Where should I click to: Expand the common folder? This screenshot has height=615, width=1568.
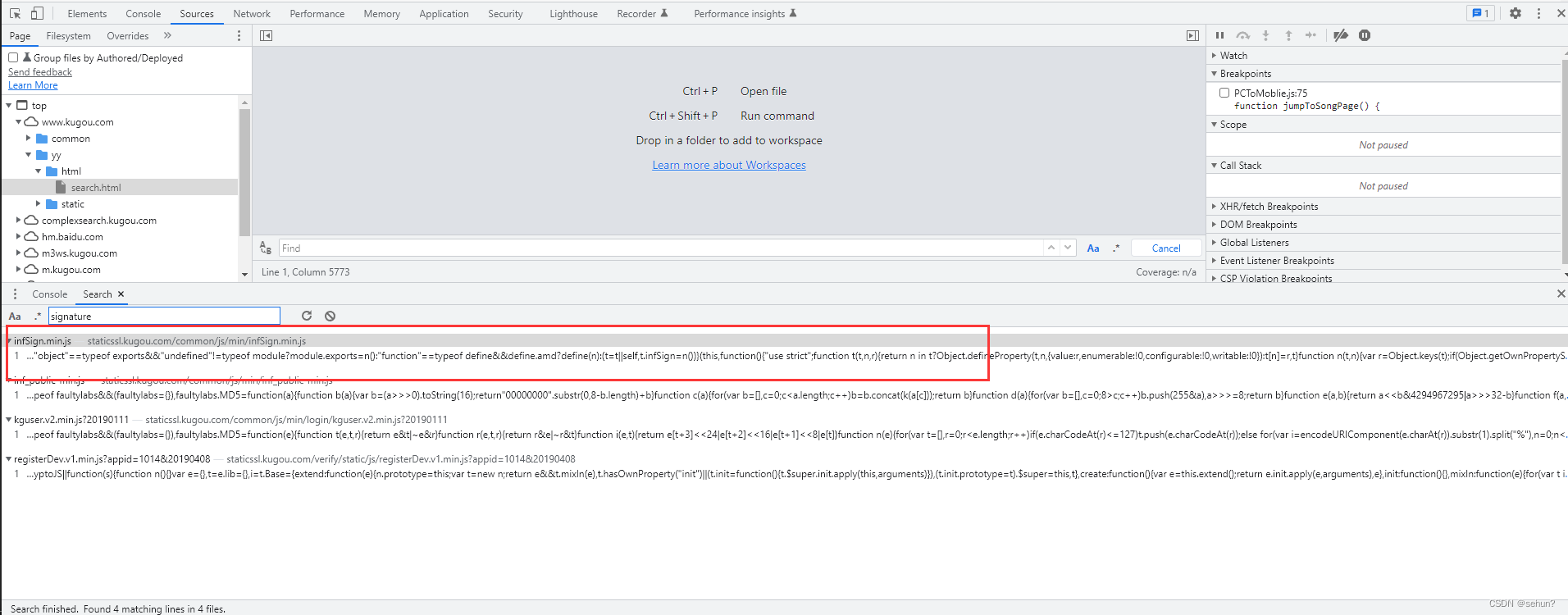point(28,138)
